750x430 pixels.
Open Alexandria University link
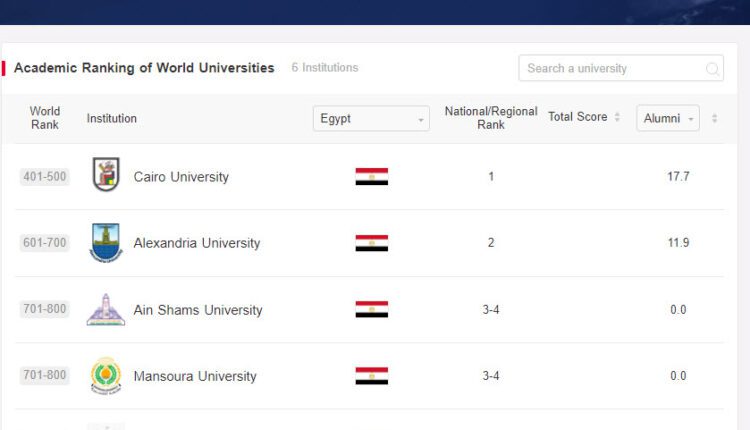(x=196, y=243)
